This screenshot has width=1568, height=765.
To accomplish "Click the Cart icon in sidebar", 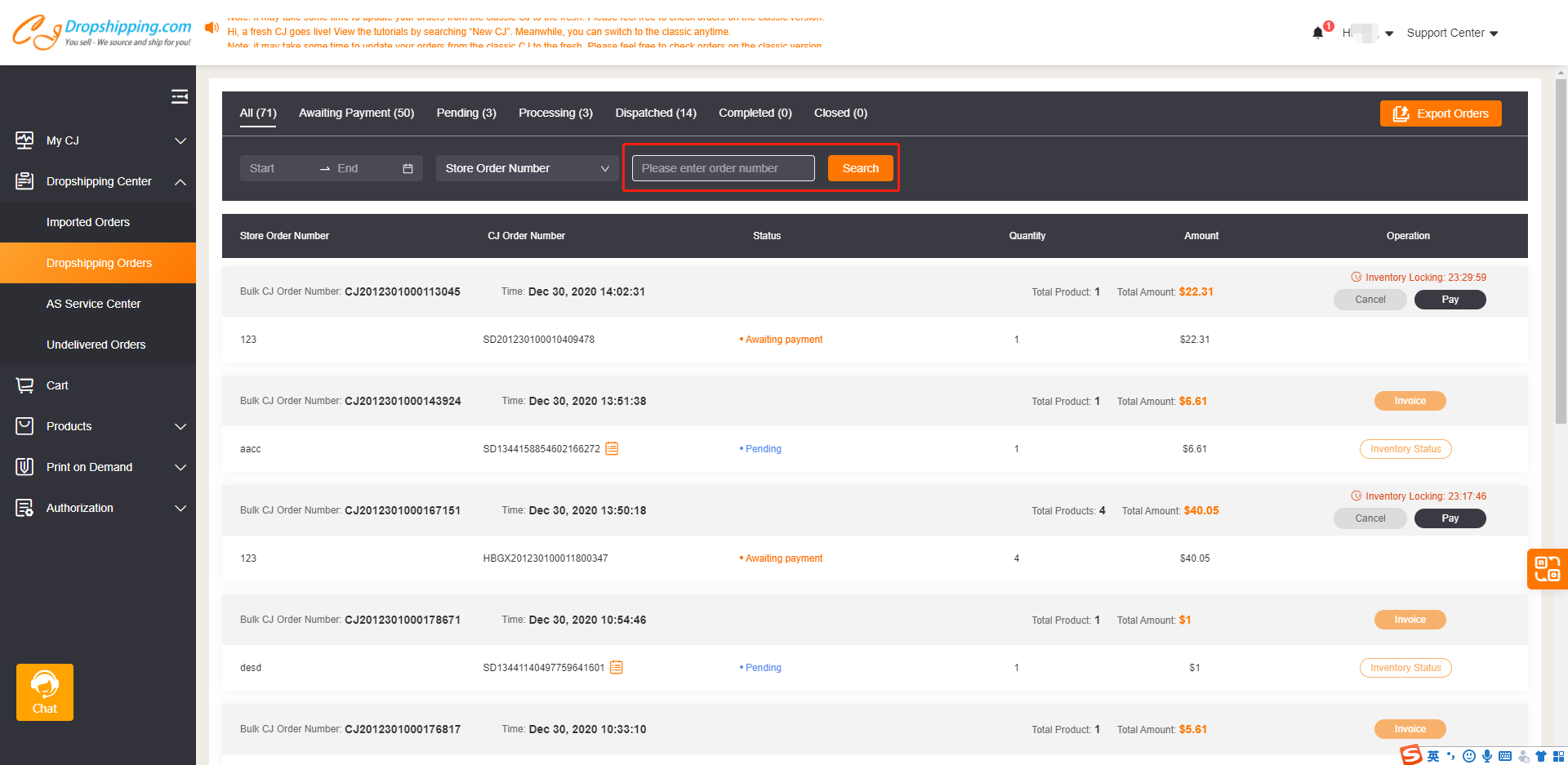I will pos(25,385).
